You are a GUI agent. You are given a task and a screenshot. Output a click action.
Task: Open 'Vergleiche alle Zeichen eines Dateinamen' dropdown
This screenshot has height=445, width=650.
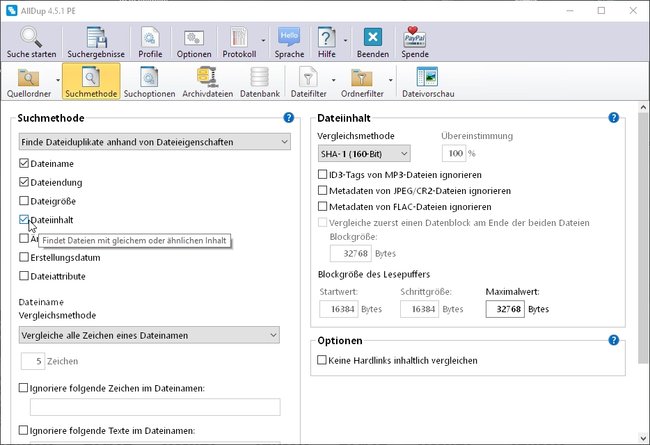tap(149, 335)
